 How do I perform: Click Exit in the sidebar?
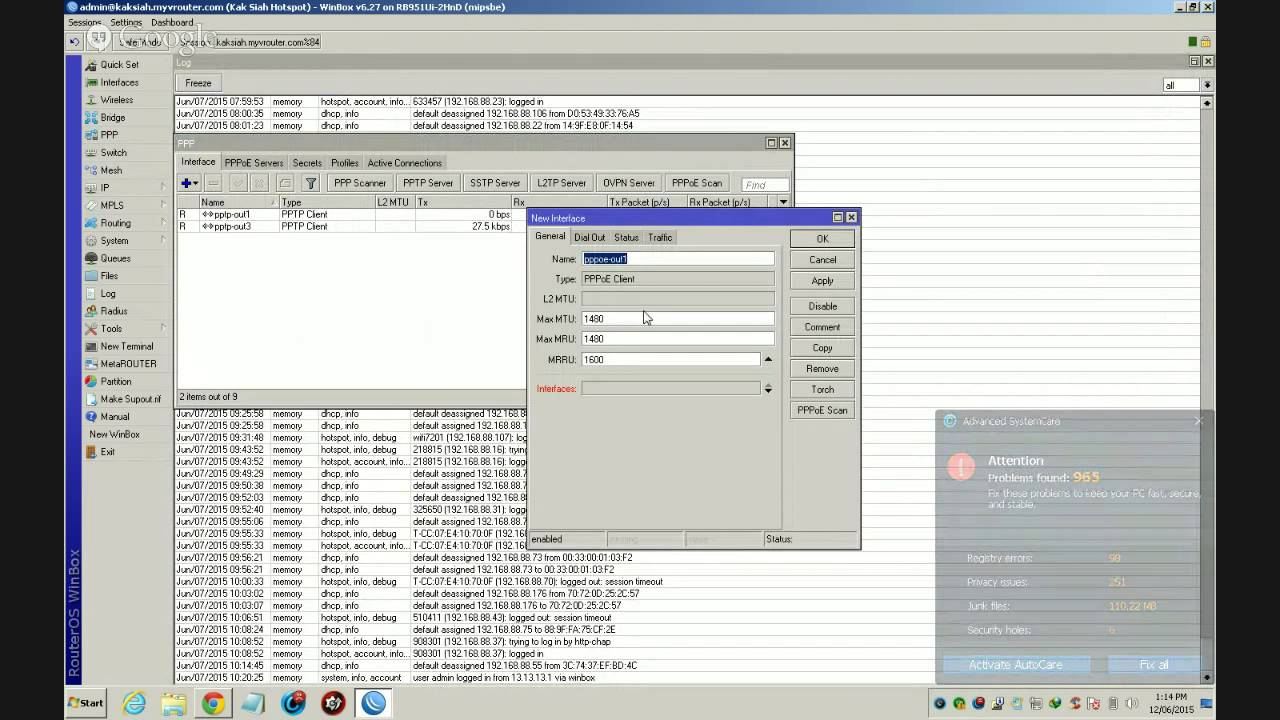(107, 452)
